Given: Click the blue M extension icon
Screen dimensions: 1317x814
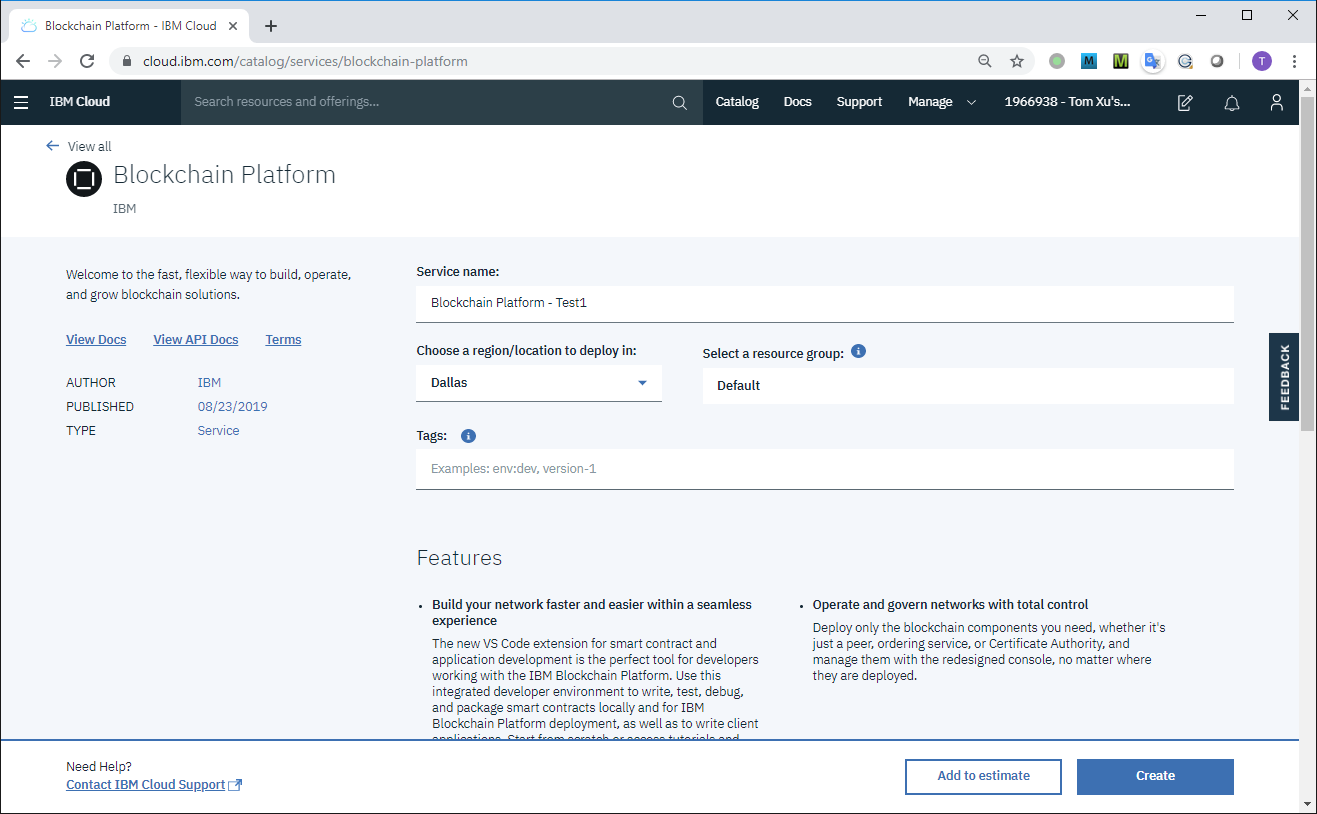Looking at the screenshot, I should (1089, 61).
